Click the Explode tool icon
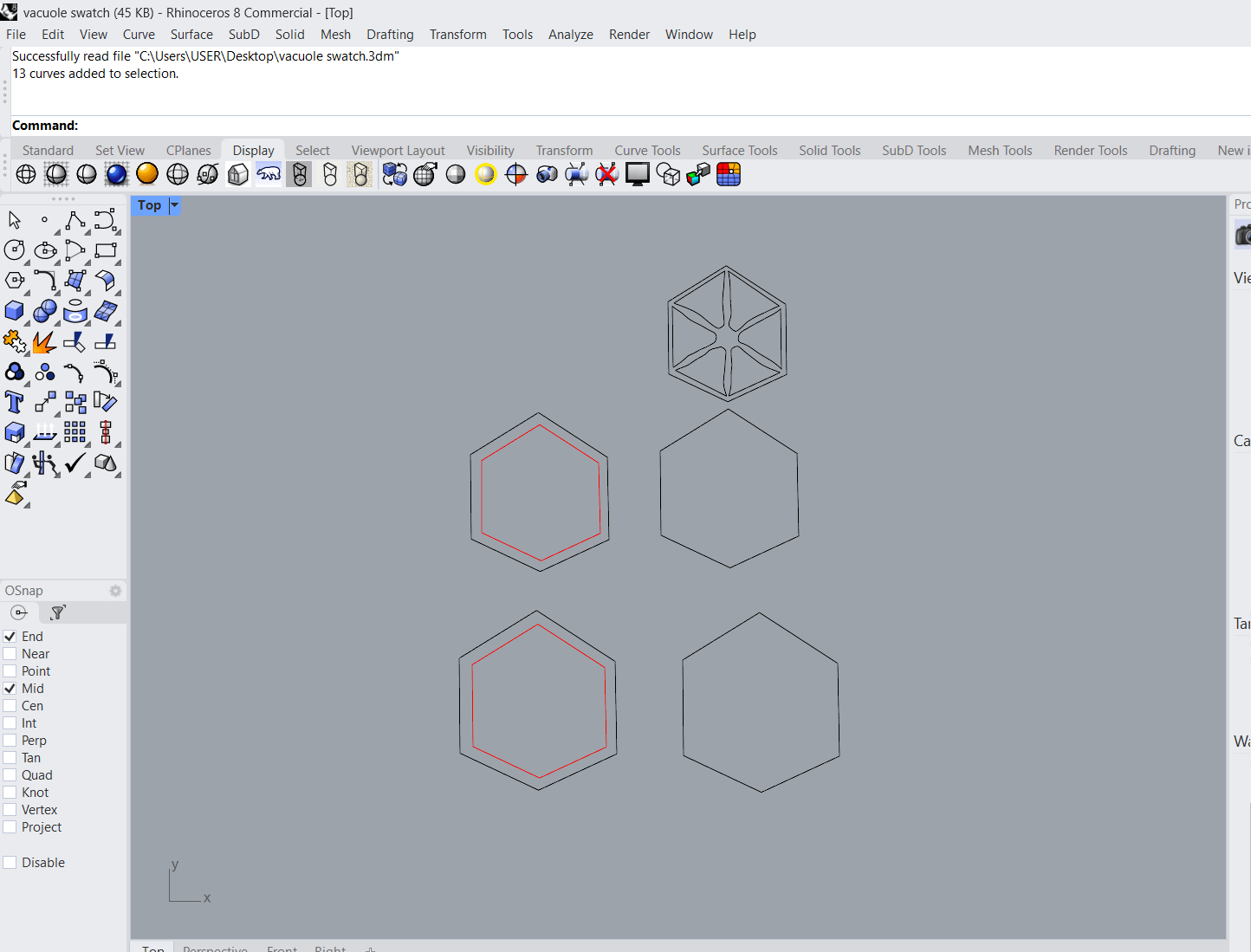This screenshot has height=952, width=1251. point(43,342)
